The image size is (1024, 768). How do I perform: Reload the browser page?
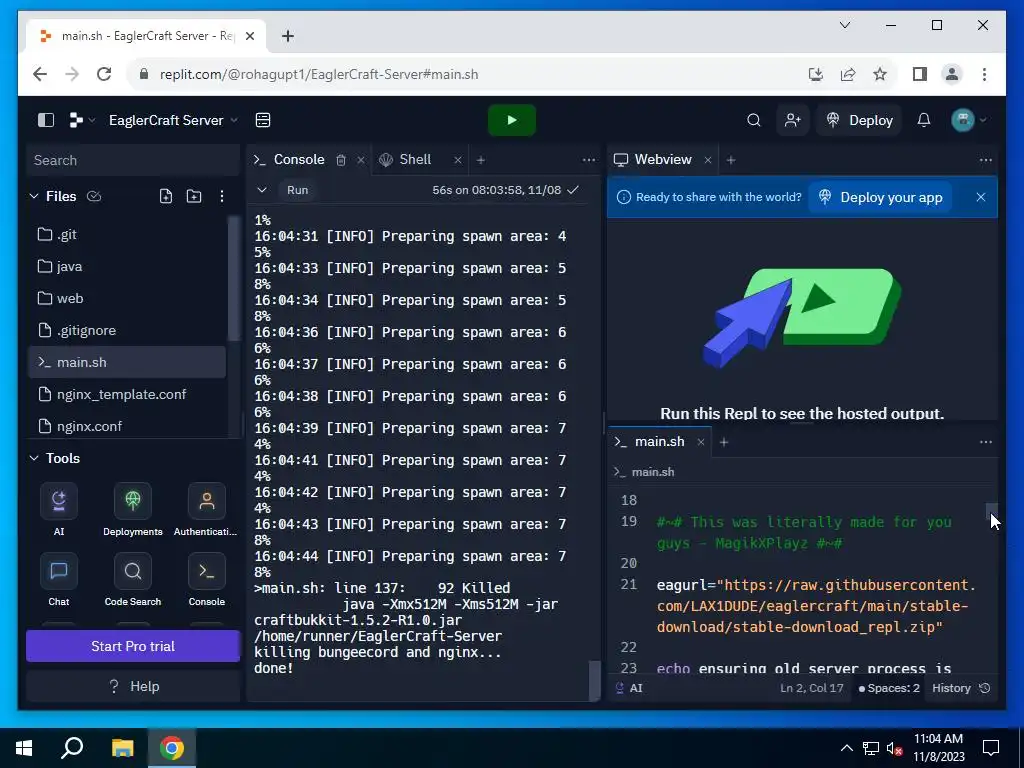point(104,74)
